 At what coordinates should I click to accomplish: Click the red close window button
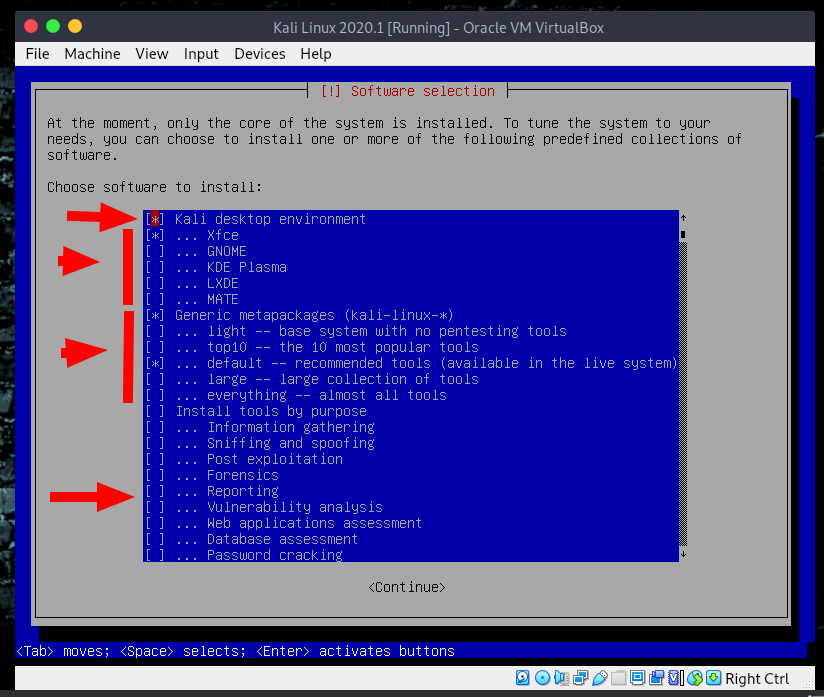[31, 26]
